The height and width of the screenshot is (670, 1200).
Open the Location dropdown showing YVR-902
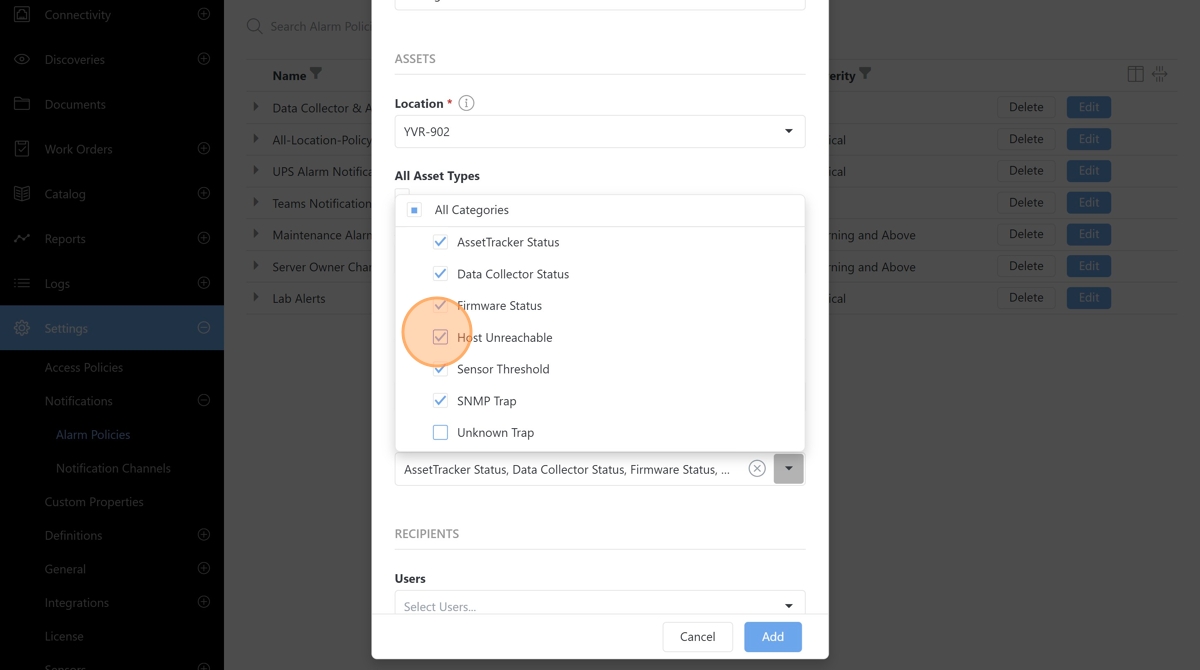click(x=599, y=131)
